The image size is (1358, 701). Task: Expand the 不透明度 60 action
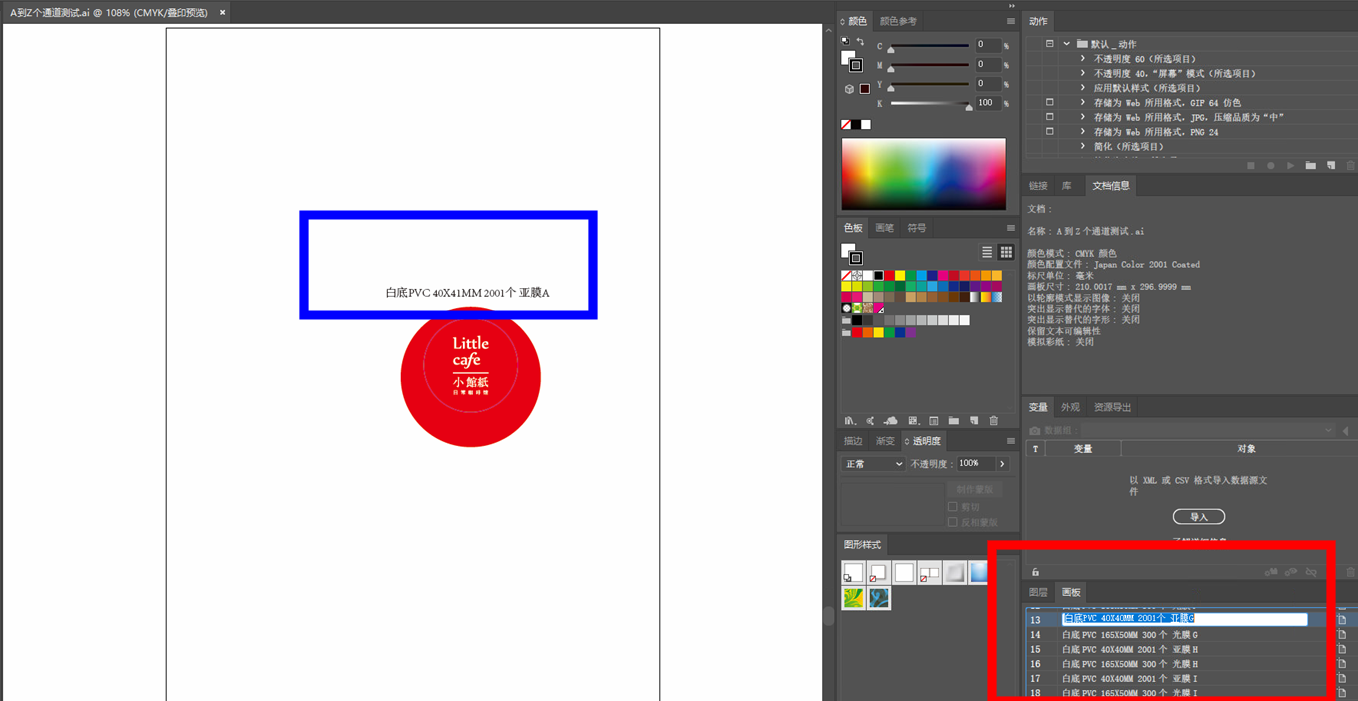coord(1083,59)
